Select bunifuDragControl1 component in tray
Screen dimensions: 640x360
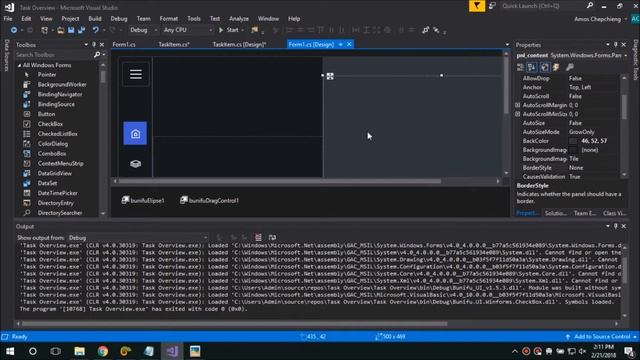click(209, 200)
